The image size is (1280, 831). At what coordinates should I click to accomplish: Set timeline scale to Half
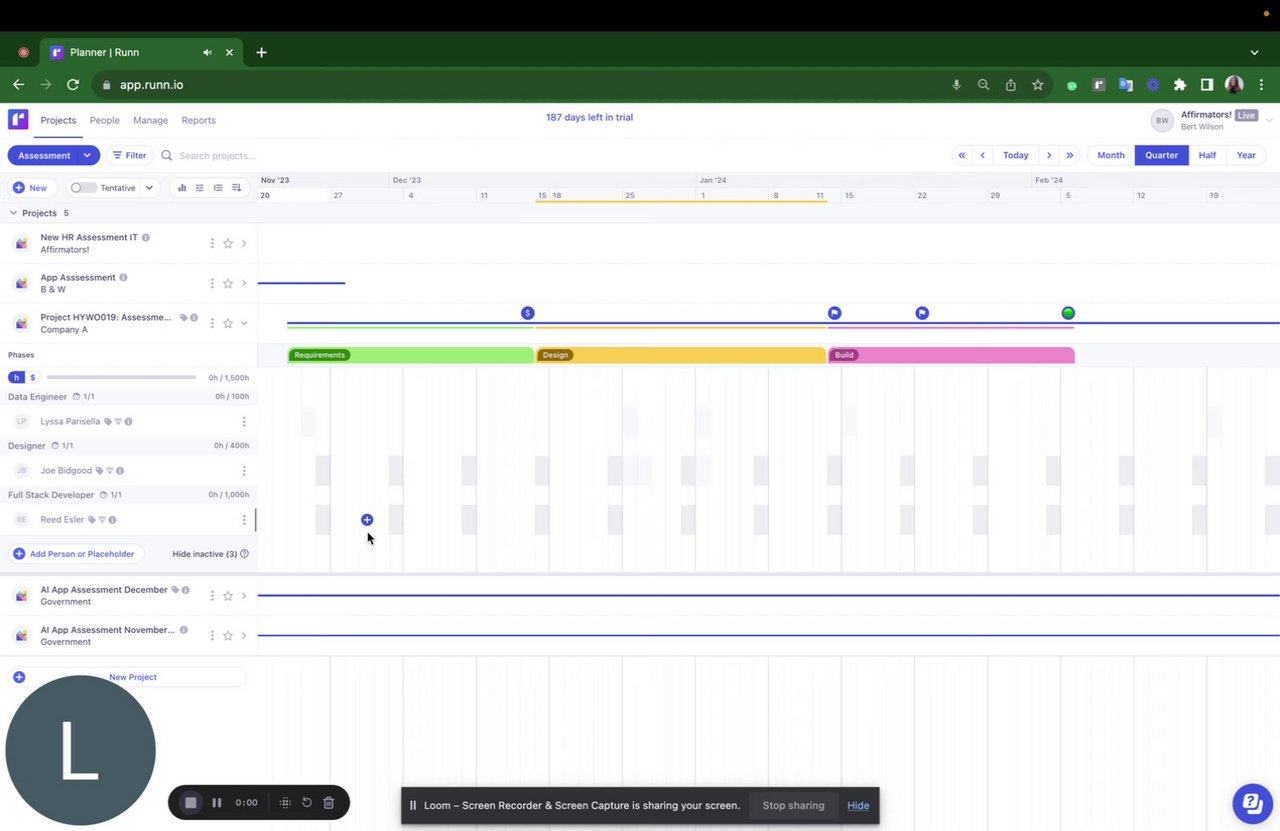click(x=1207, y=155)
